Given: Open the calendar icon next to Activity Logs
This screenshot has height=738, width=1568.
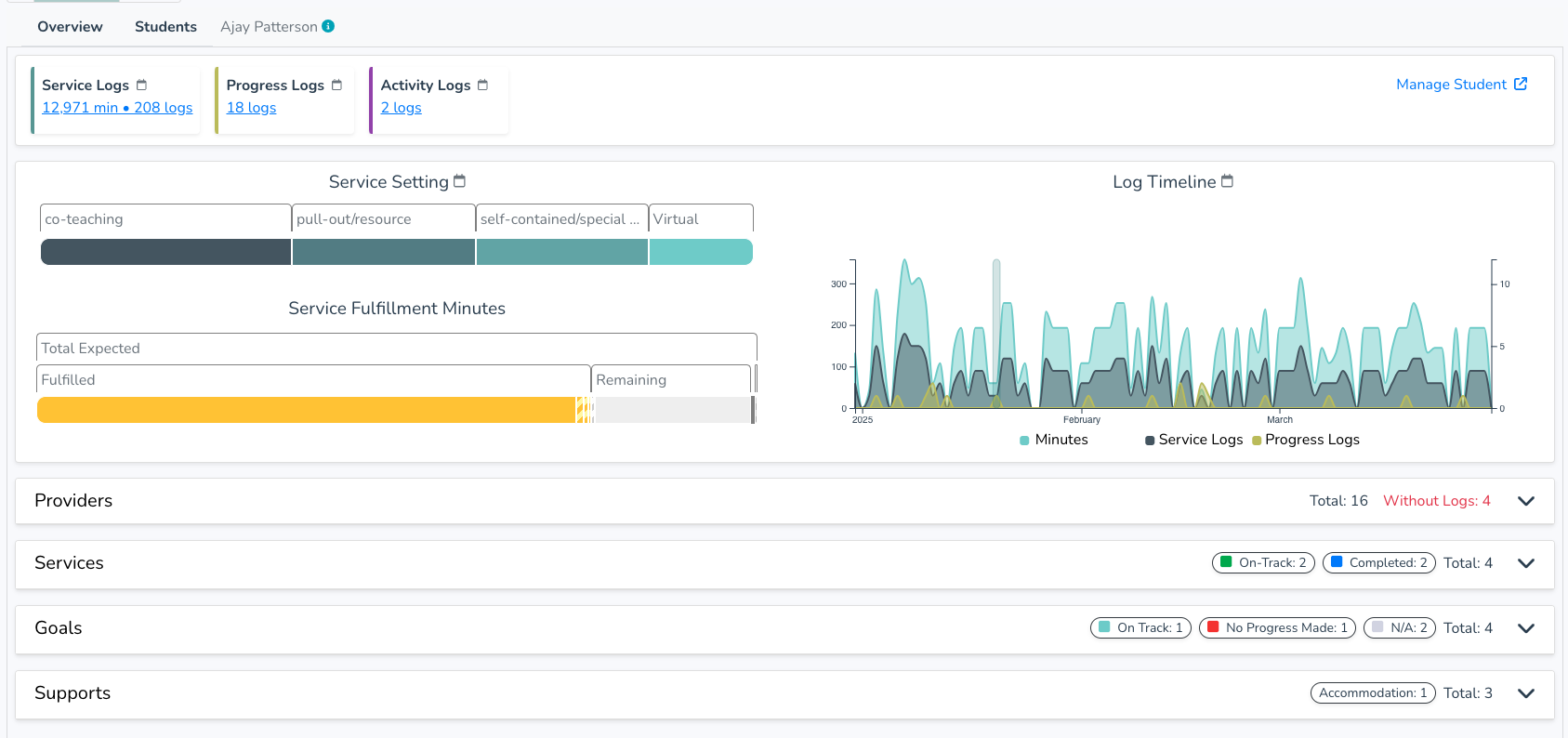Looking at the screenshot, I should click(x=482, y=85).
